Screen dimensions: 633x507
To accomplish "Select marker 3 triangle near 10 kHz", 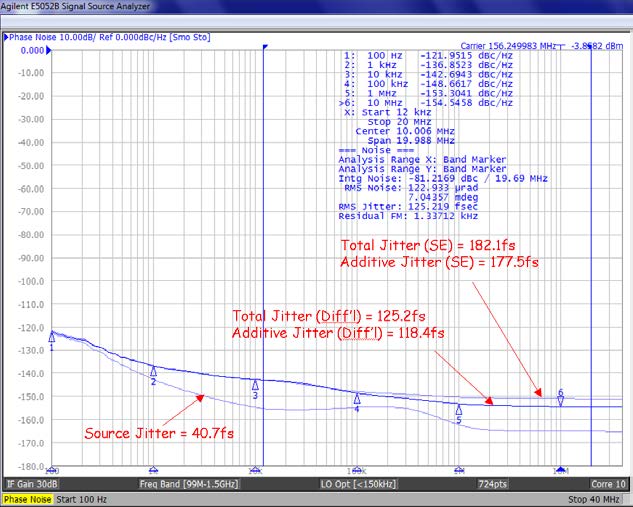I will point(255,385).
